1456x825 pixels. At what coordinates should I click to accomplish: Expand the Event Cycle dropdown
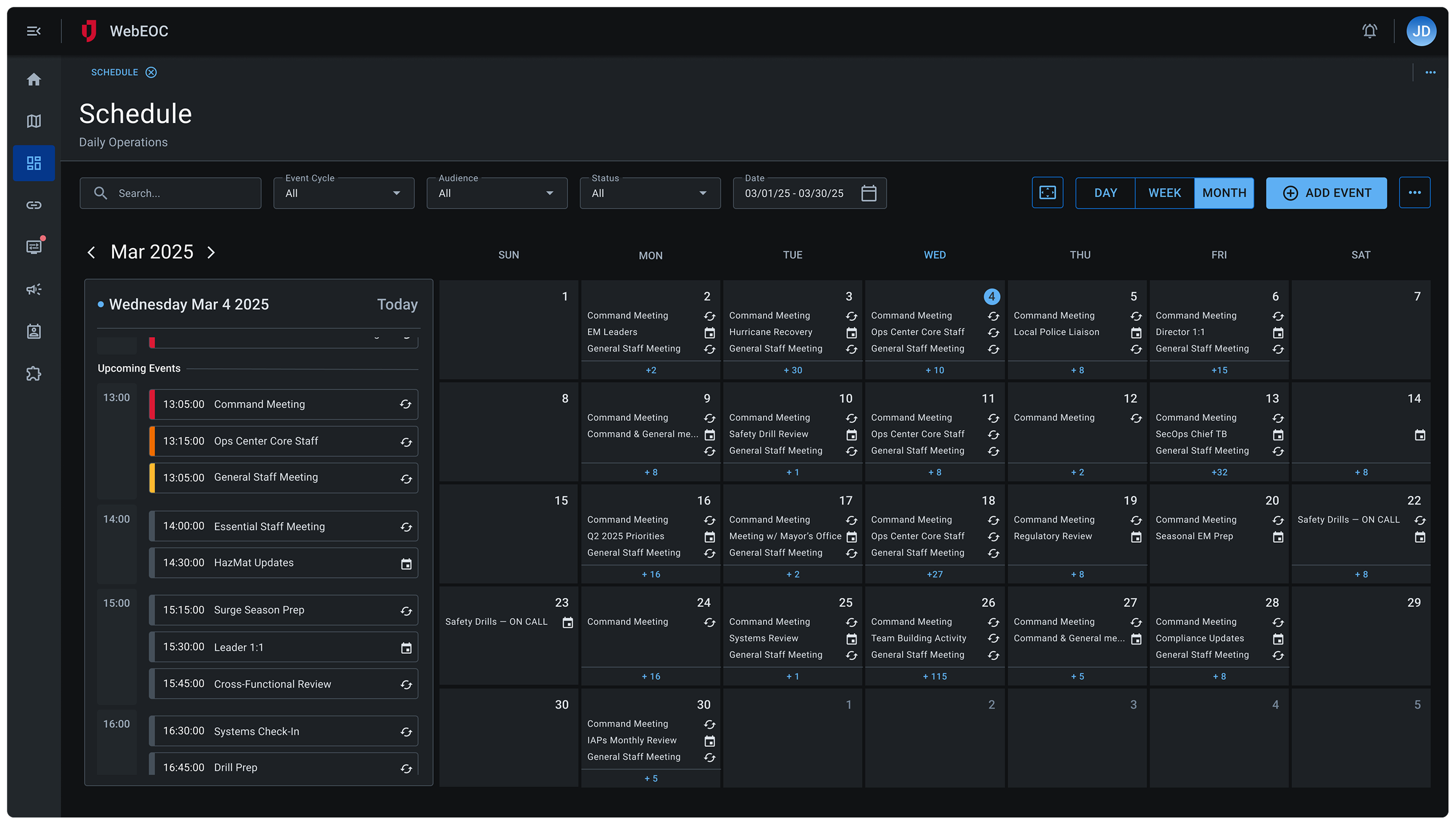344,193
